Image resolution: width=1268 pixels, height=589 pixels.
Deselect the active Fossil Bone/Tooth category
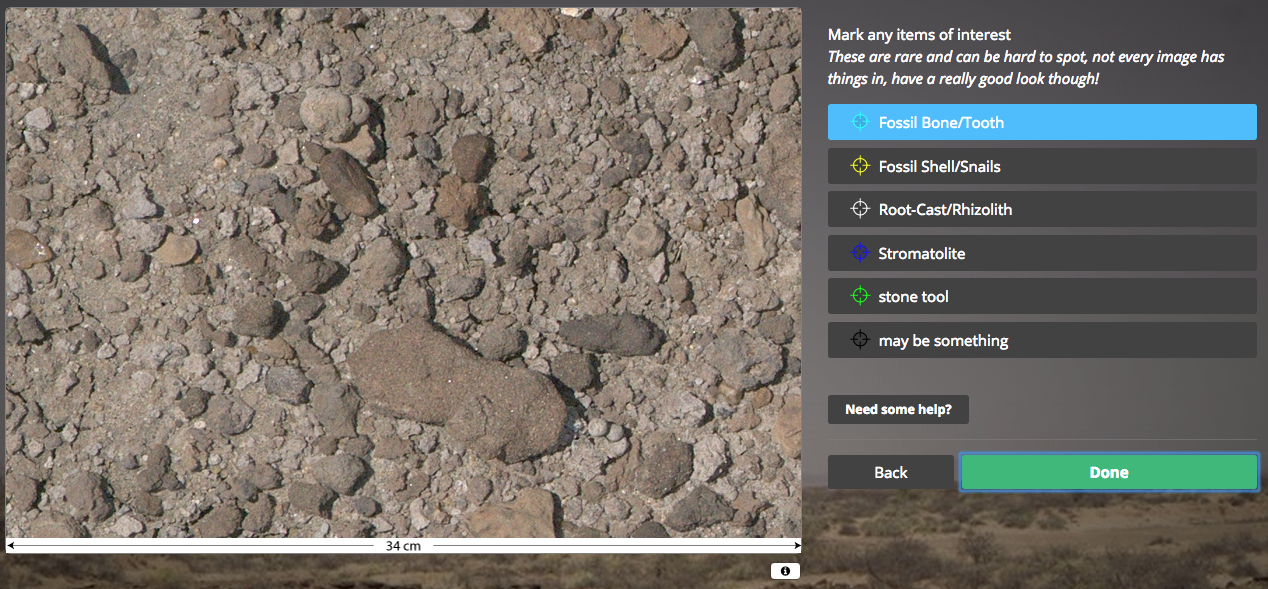tap(1042, 121)
